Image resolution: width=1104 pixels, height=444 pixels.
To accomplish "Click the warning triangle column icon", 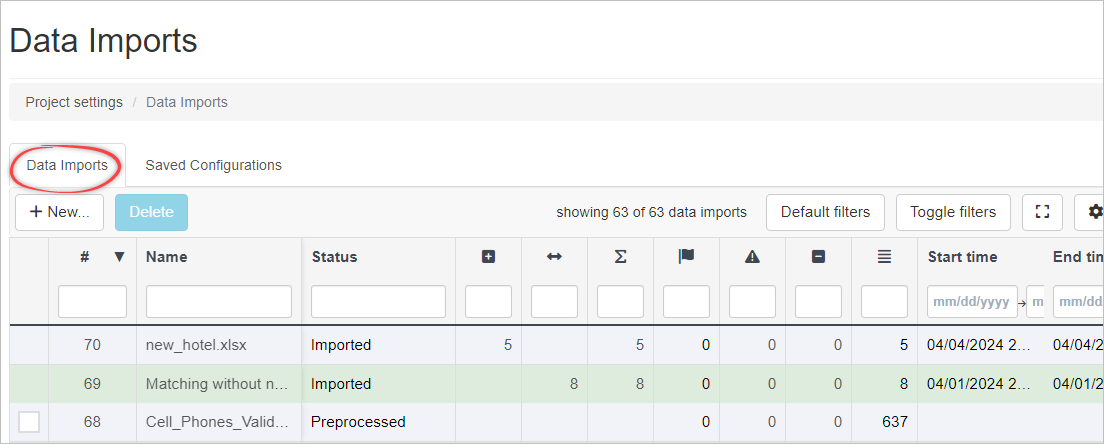I will (752, 257).
